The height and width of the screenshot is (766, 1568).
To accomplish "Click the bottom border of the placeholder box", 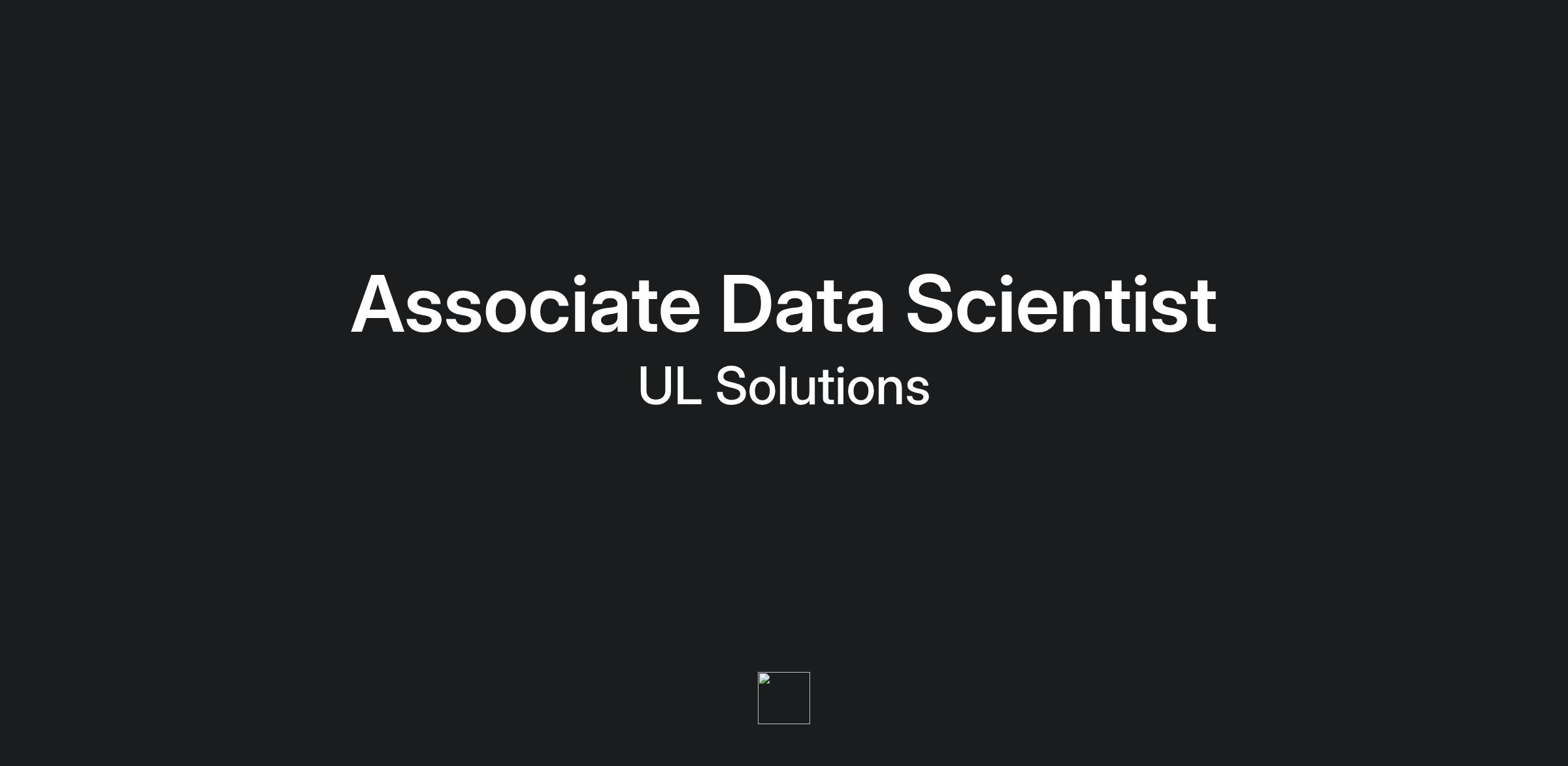I will [783, 724].
